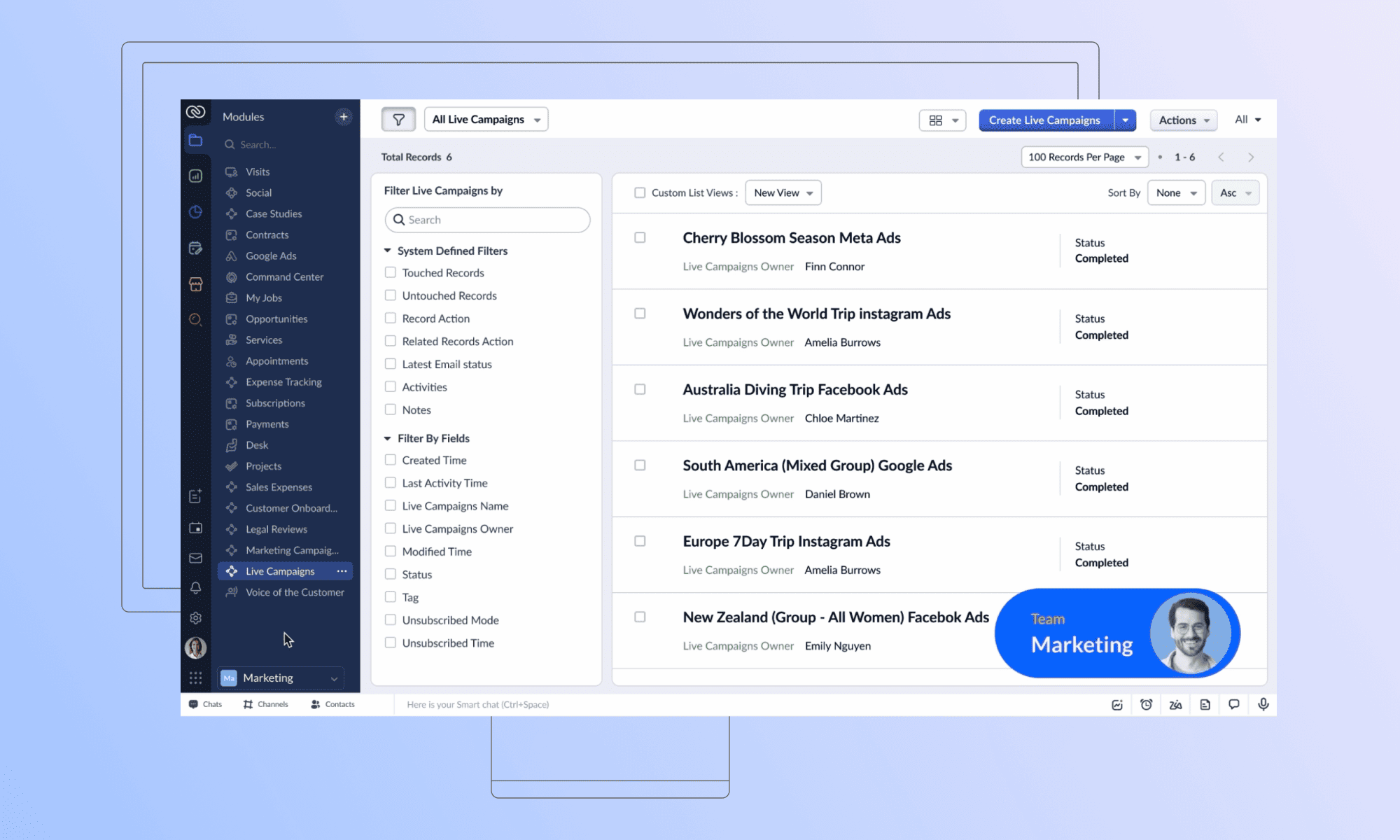Open Channels in bottom bar
This screenshot has width=1400, height=840.
tap(265, 704)
